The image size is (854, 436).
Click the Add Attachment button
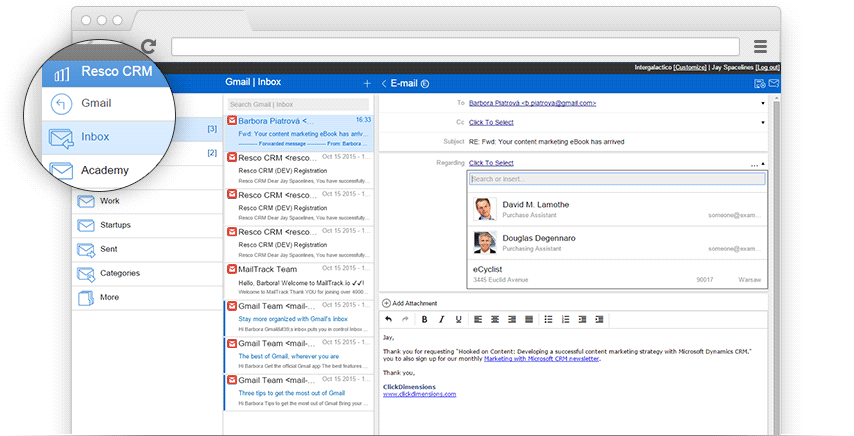[x=410, y=303]
